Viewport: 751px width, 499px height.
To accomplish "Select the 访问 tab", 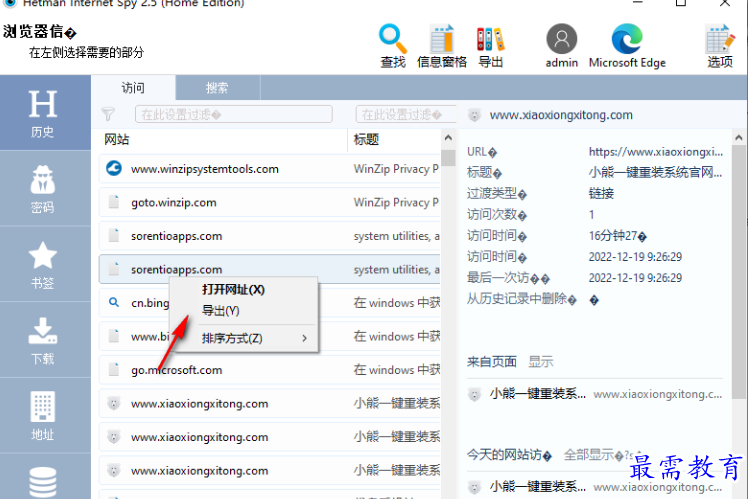I will click(133, 88).
